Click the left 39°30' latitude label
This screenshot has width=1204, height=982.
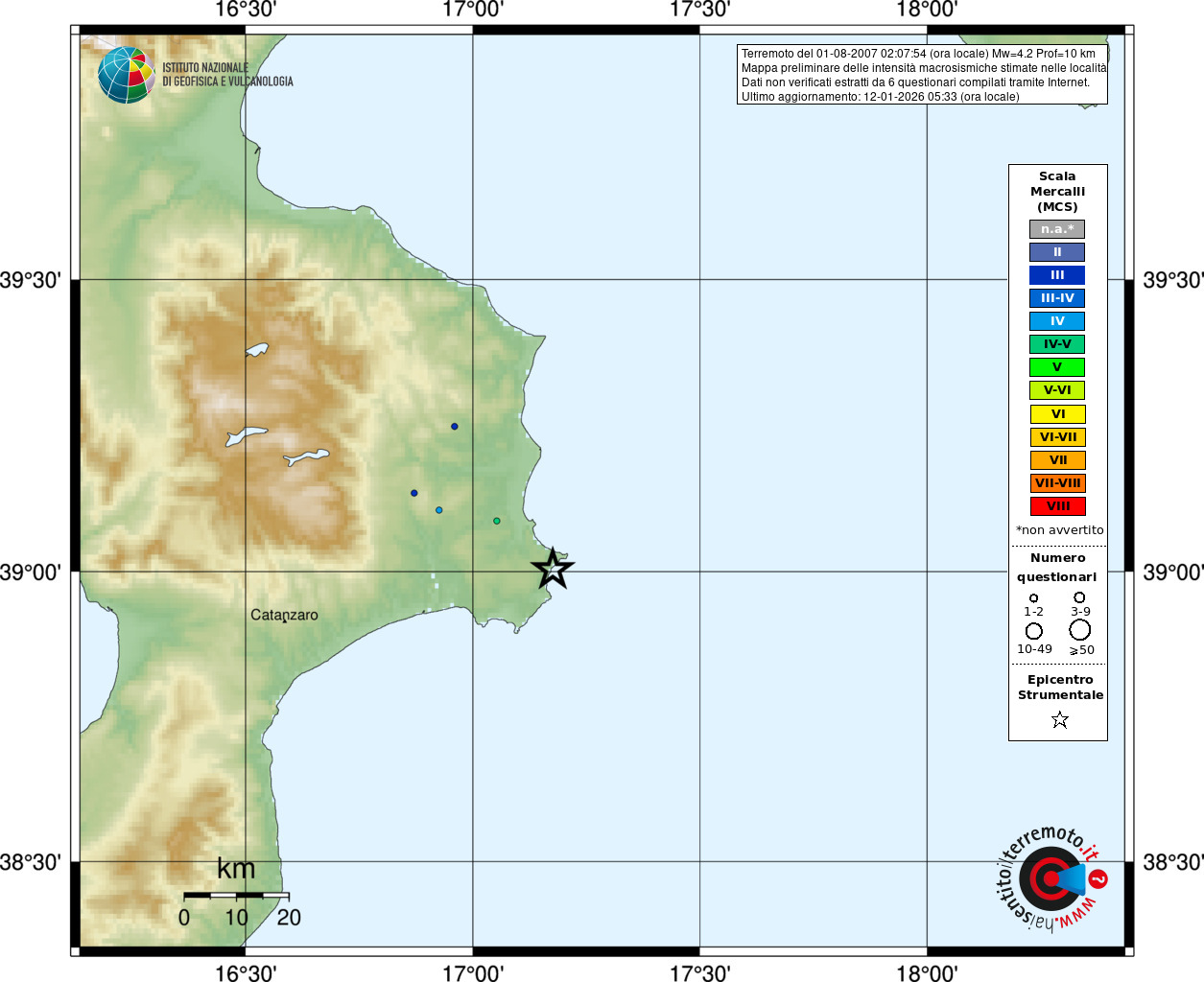coord(31,280)
